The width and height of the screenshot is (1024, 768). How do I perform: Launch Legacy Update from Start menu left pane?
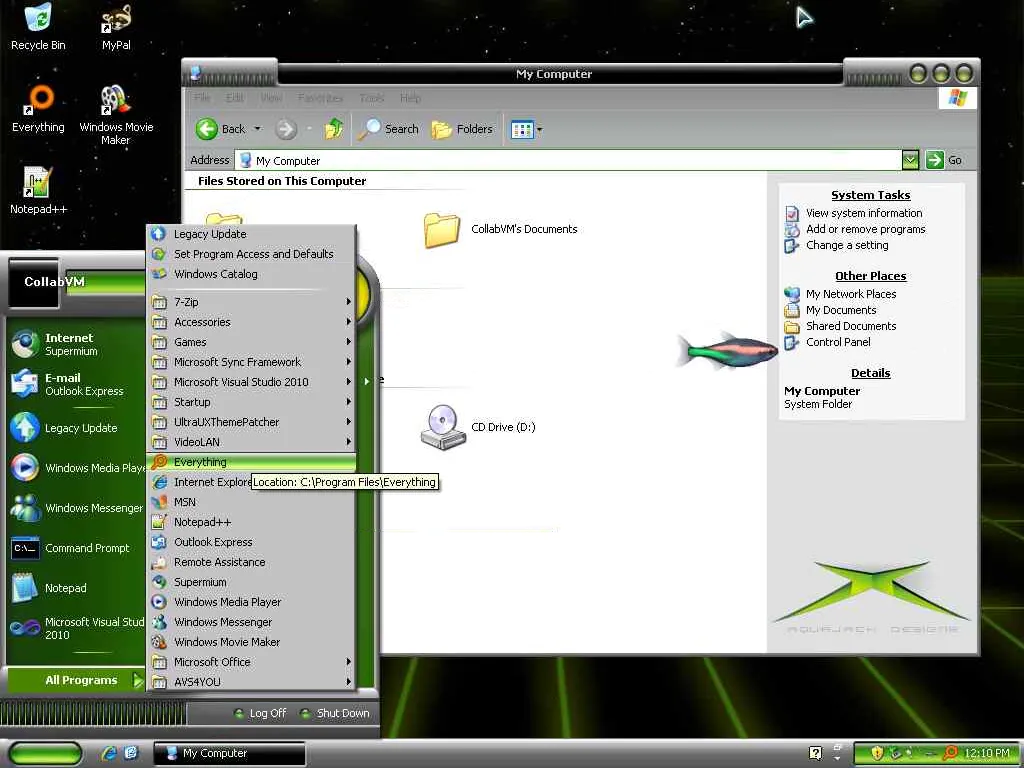point(76,428)
